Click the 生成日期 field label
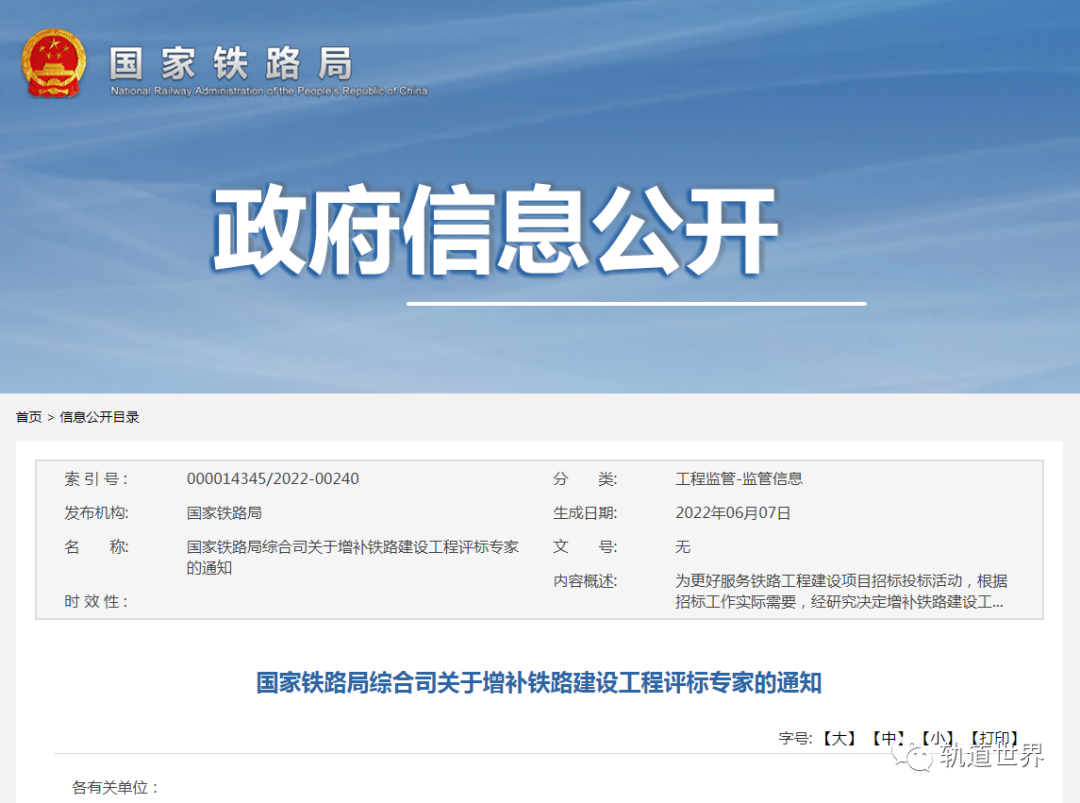Viewport: 1080px width, 803px height. [585, 513]
